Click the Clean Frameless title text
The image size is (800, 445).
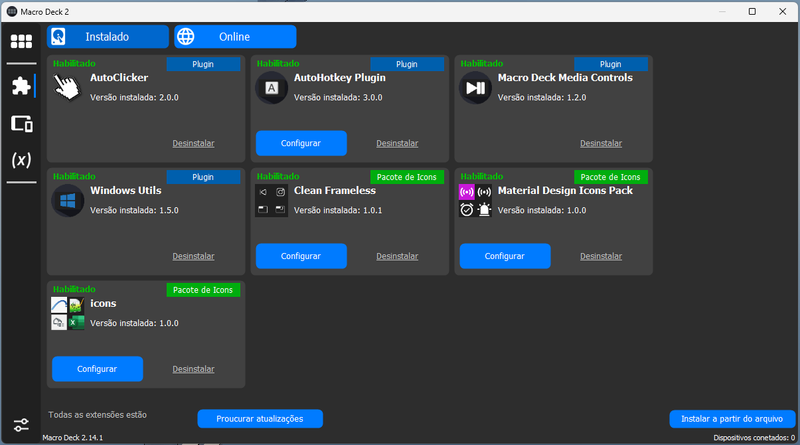[335, 190]
